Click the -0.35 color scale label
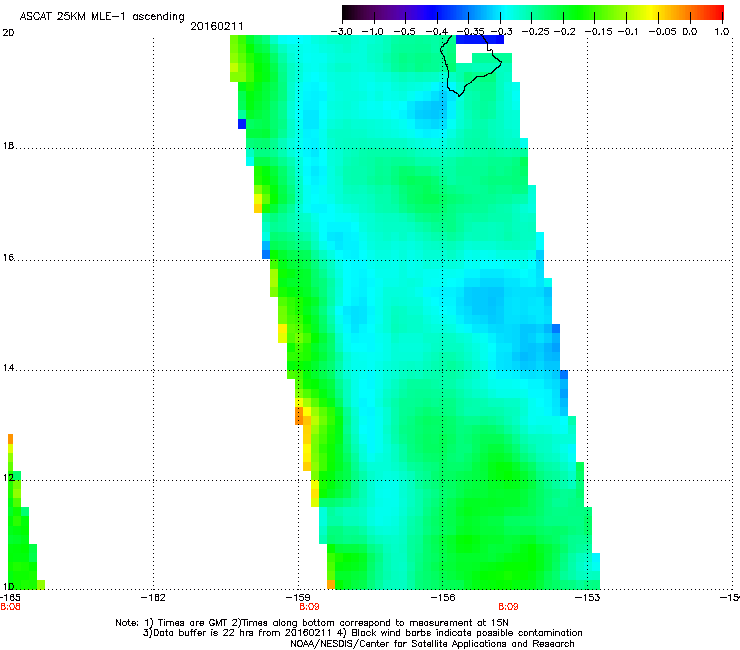 pos(470,32)
